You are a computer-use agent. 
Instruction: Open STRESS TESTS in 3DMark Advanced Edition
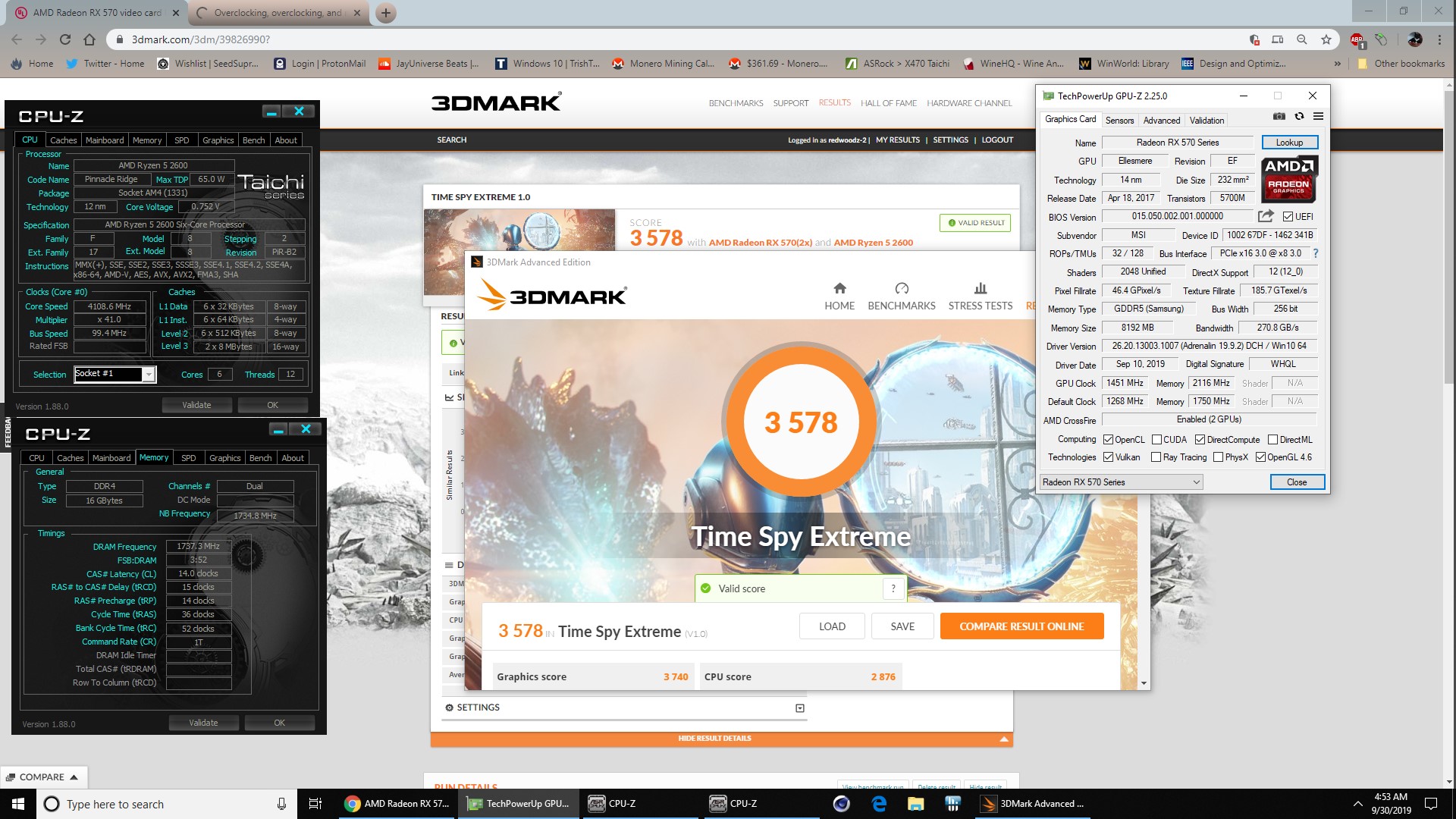[981, 297]
